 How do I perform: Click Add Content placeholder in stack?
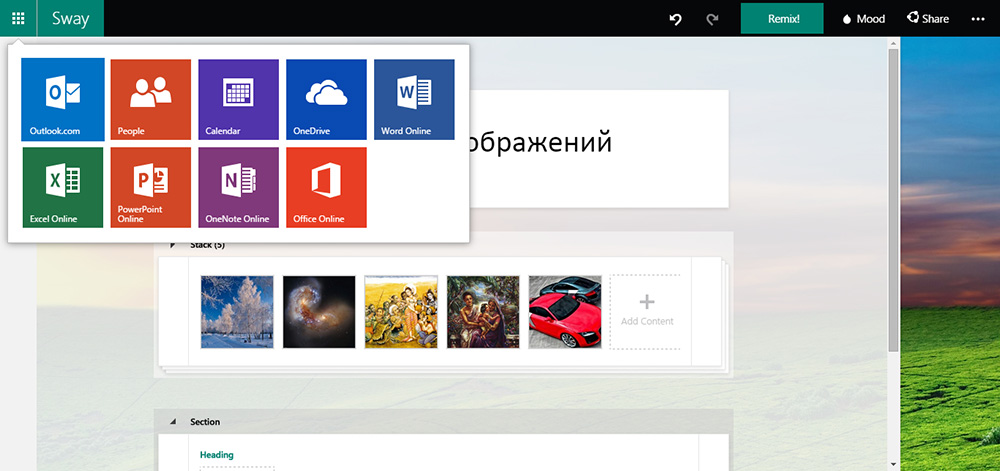(x=647, y=312)
